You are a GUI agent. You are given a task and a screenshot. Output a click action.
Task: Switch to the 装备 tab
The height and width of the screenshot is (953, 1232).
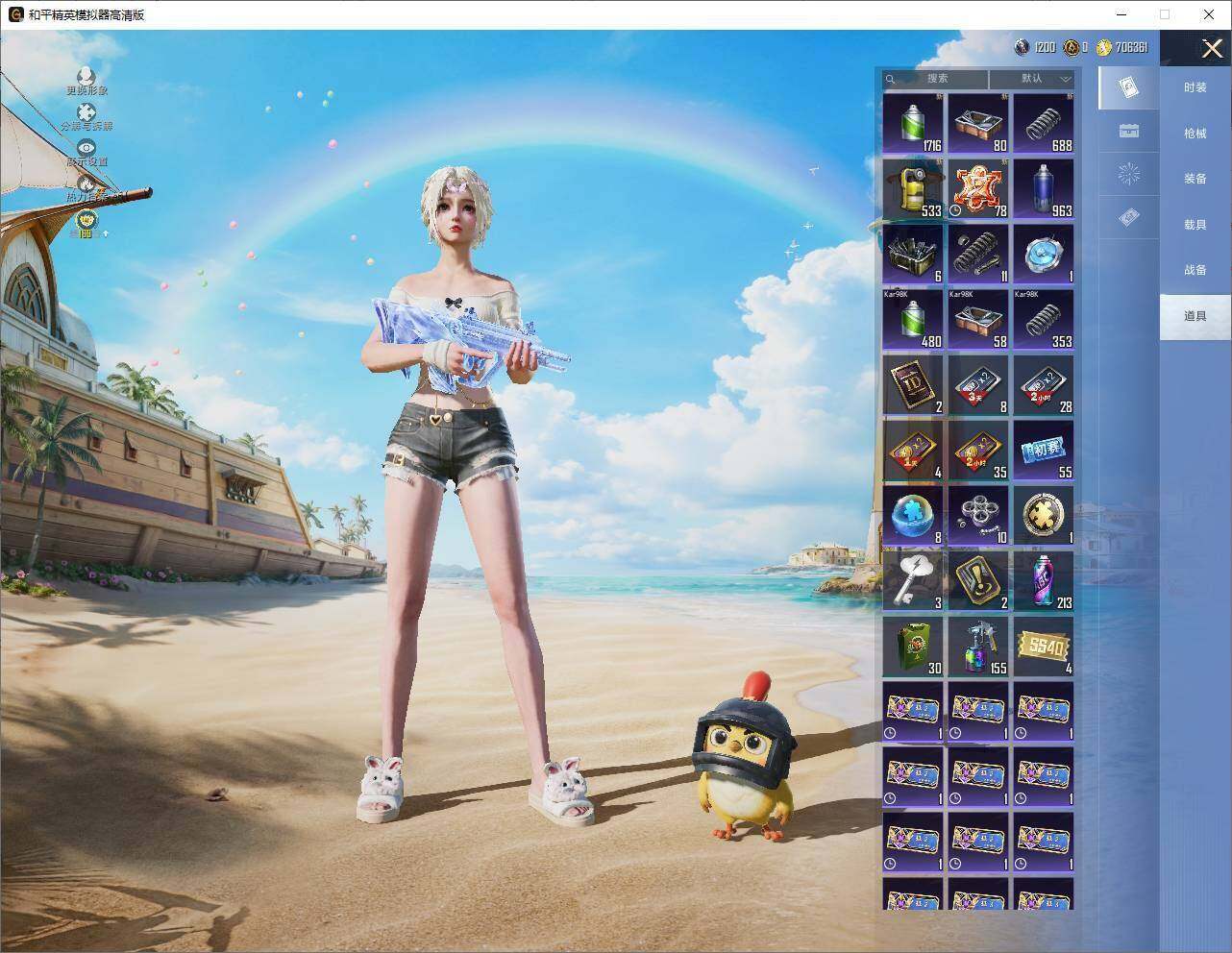coord(1195,179)
